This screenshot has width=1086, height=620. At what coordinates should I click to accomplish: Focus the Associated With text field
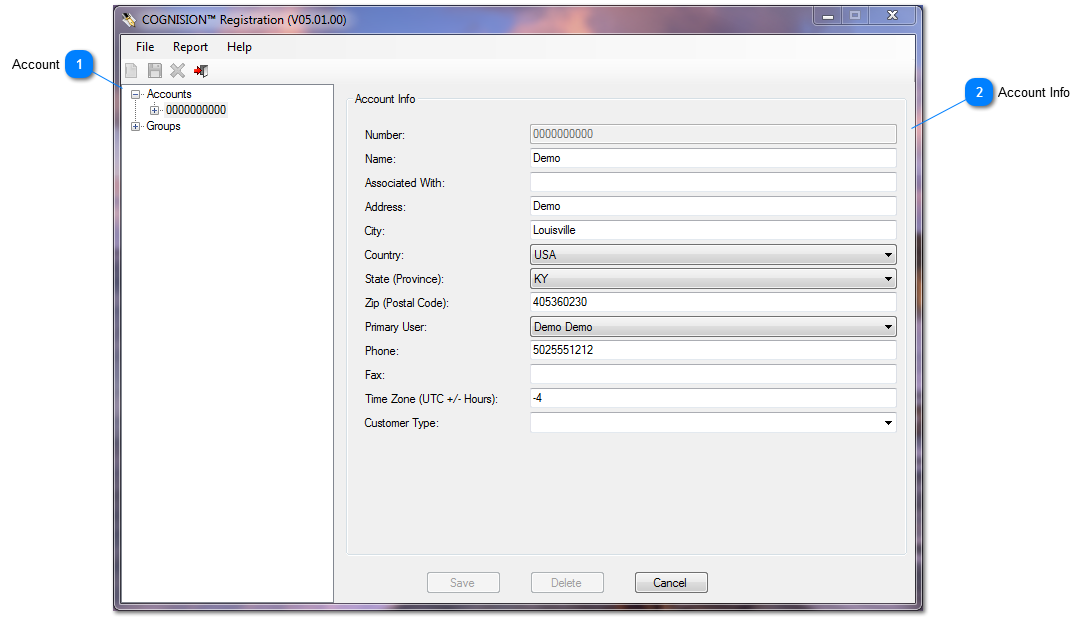pyautogui.click(x=712, y=182)
